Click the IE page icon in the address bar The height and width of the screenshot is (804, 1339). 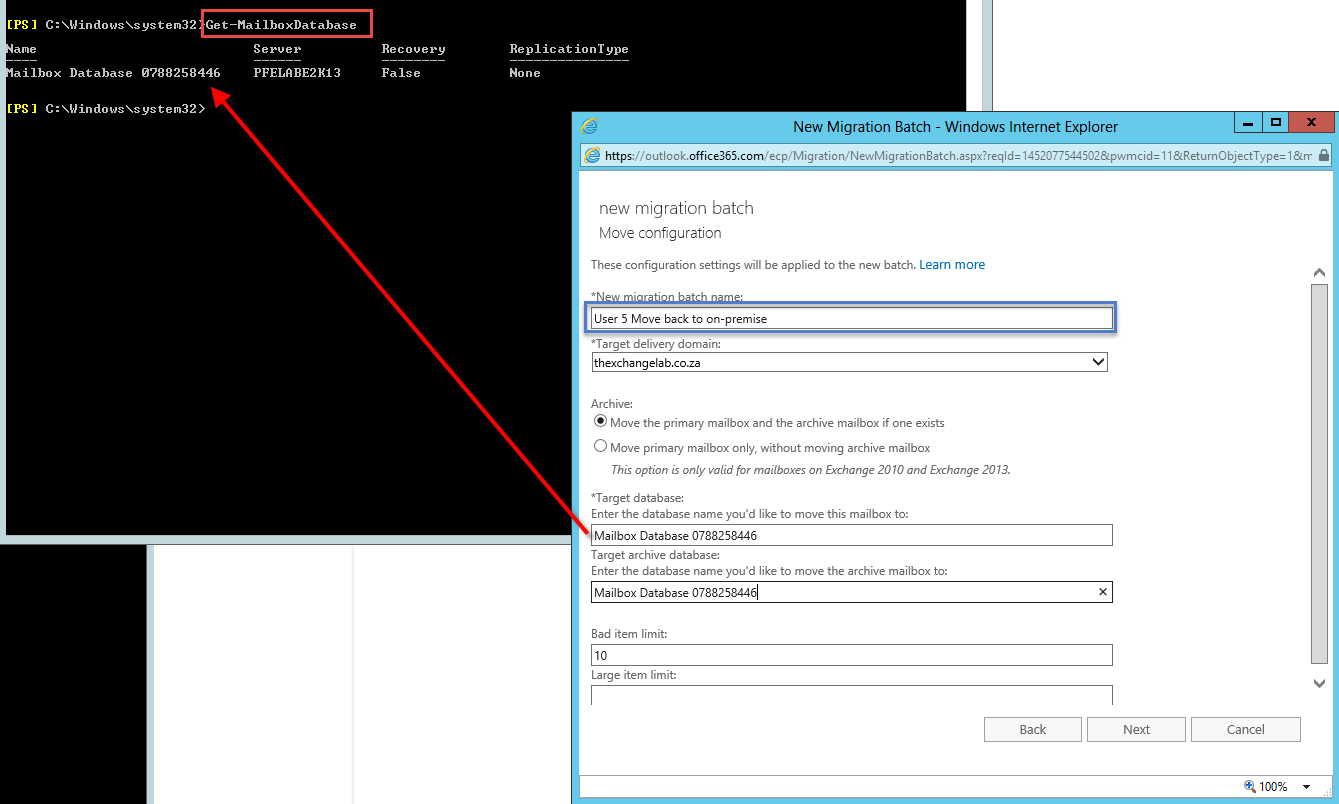(x=593, y=155)
